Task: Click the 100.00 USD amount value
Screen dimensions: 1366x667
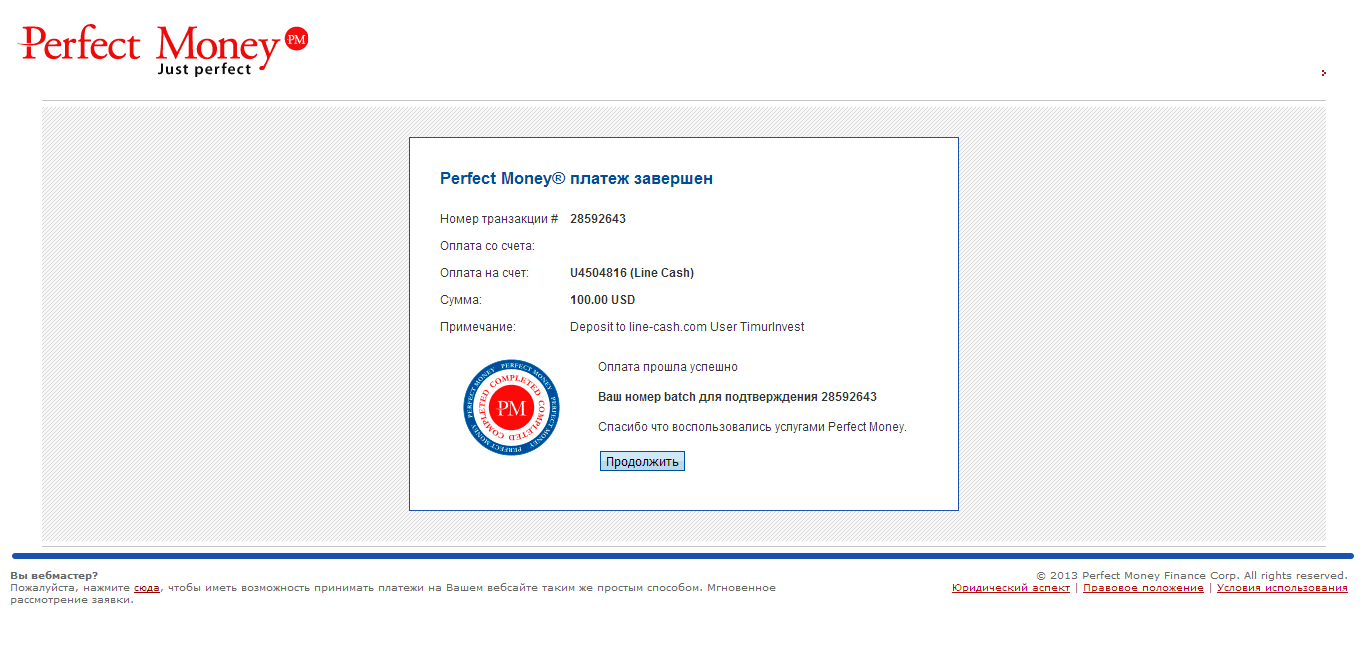Action: [x=602, y=300]
